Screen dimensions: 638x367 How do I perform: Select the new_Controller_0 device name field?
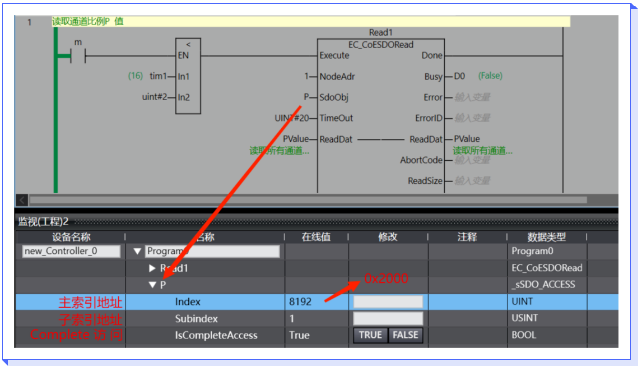tap(71, 251)
